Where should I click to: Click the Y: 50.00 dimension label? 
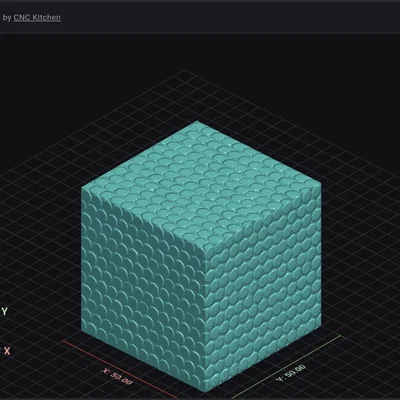click(x=291, y=373)
